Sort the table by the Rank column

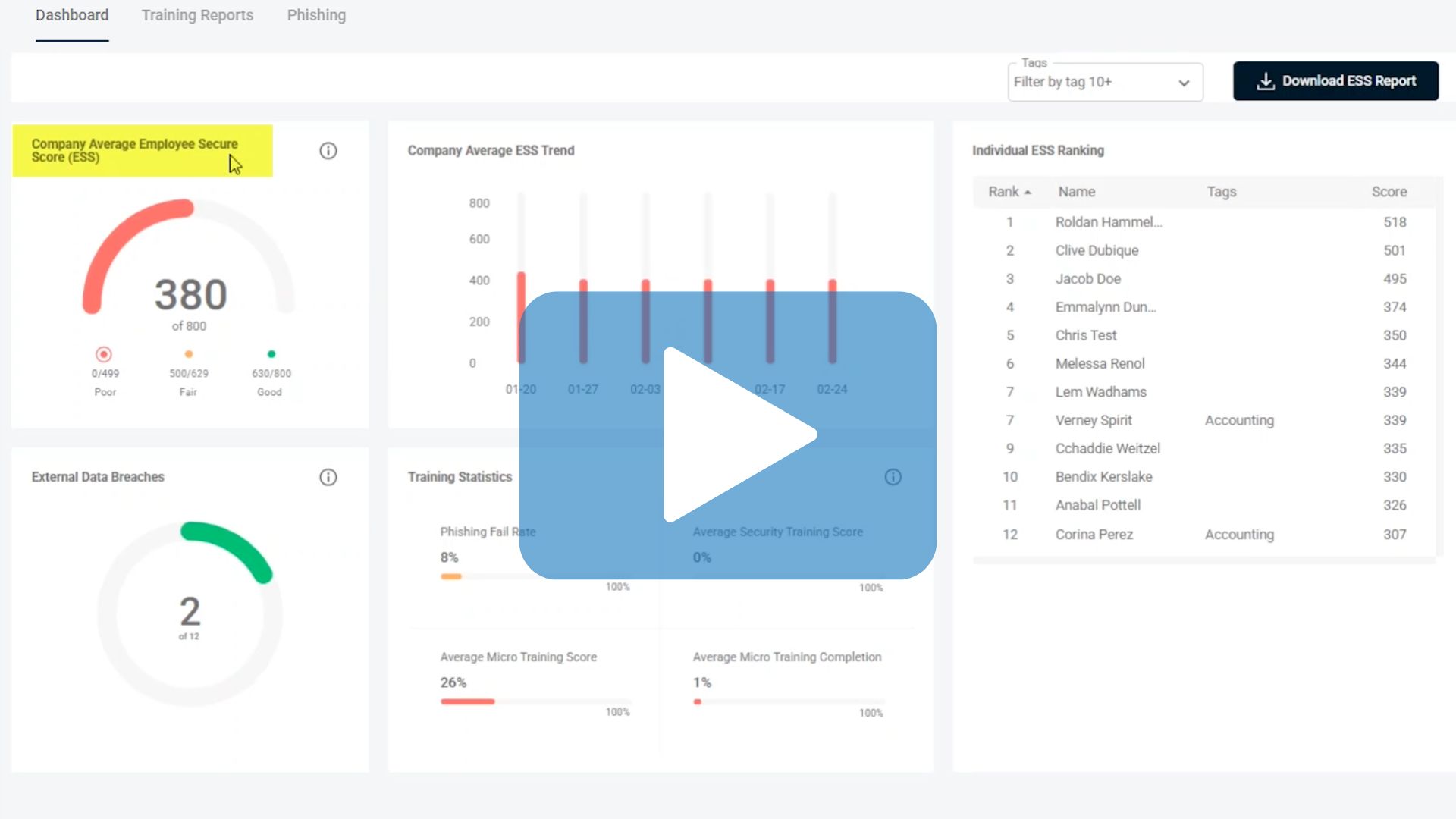[1009, 192]
